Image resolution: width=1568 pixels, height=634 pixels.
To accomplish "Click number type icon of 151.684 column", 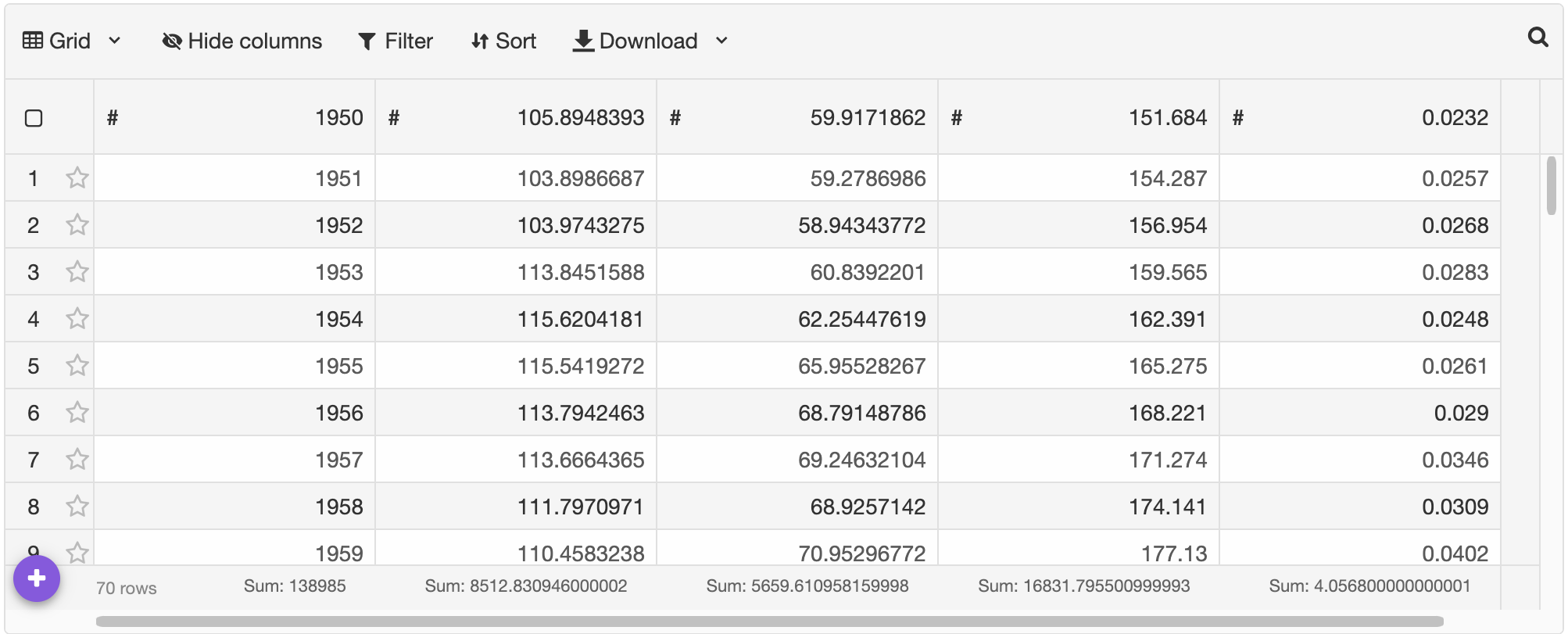I will [957, 118].
